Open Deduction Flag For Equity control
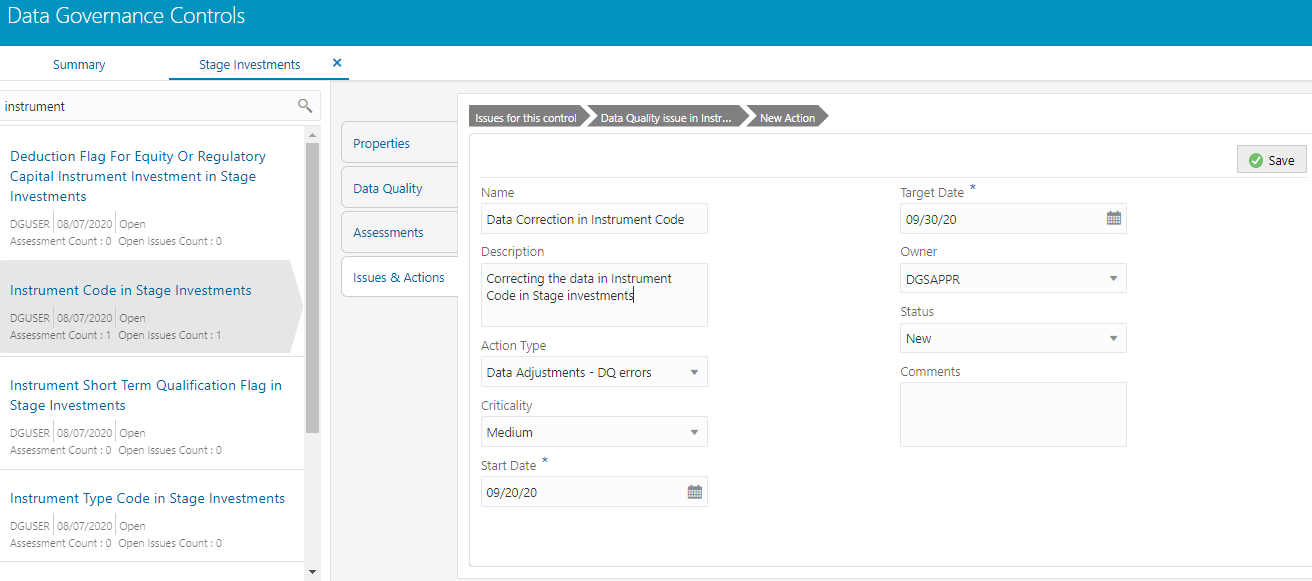1312x581 pixels. tap(138, 176)
